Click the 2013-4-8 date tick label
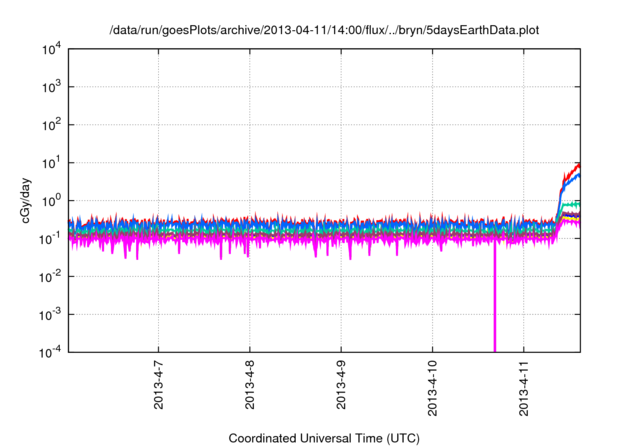Viewport: 640px width, 448px height. (x=250, y=385)
